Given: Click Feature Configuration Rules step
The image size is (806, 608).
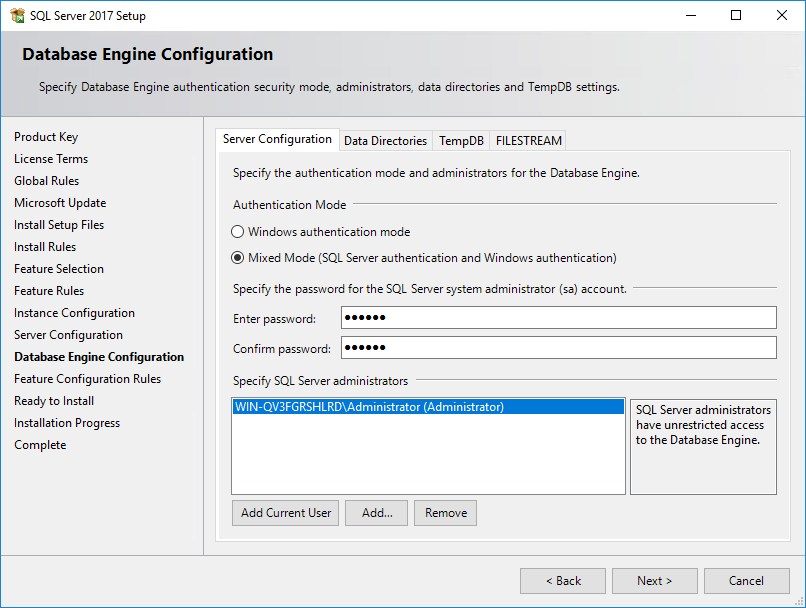Looking at the screenshot, I should click(x=87, y=379).
